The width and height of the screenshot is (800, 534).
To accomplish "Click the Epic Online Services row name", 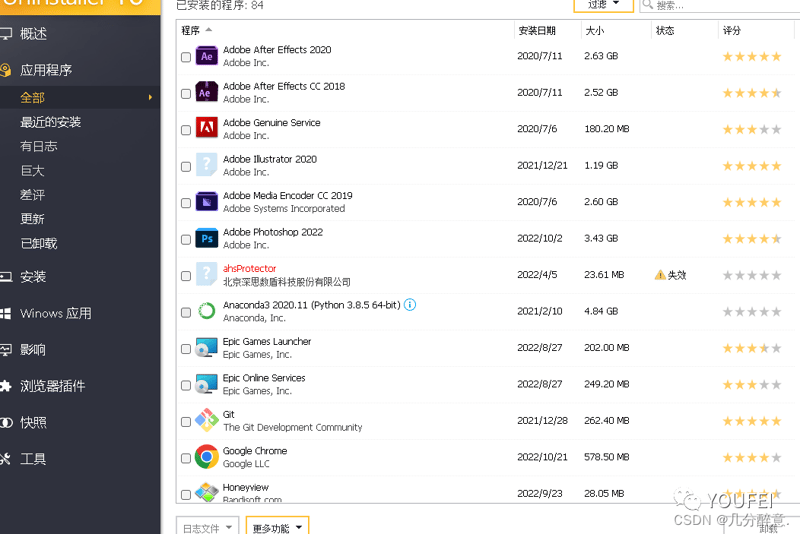I will coord(264,378).
